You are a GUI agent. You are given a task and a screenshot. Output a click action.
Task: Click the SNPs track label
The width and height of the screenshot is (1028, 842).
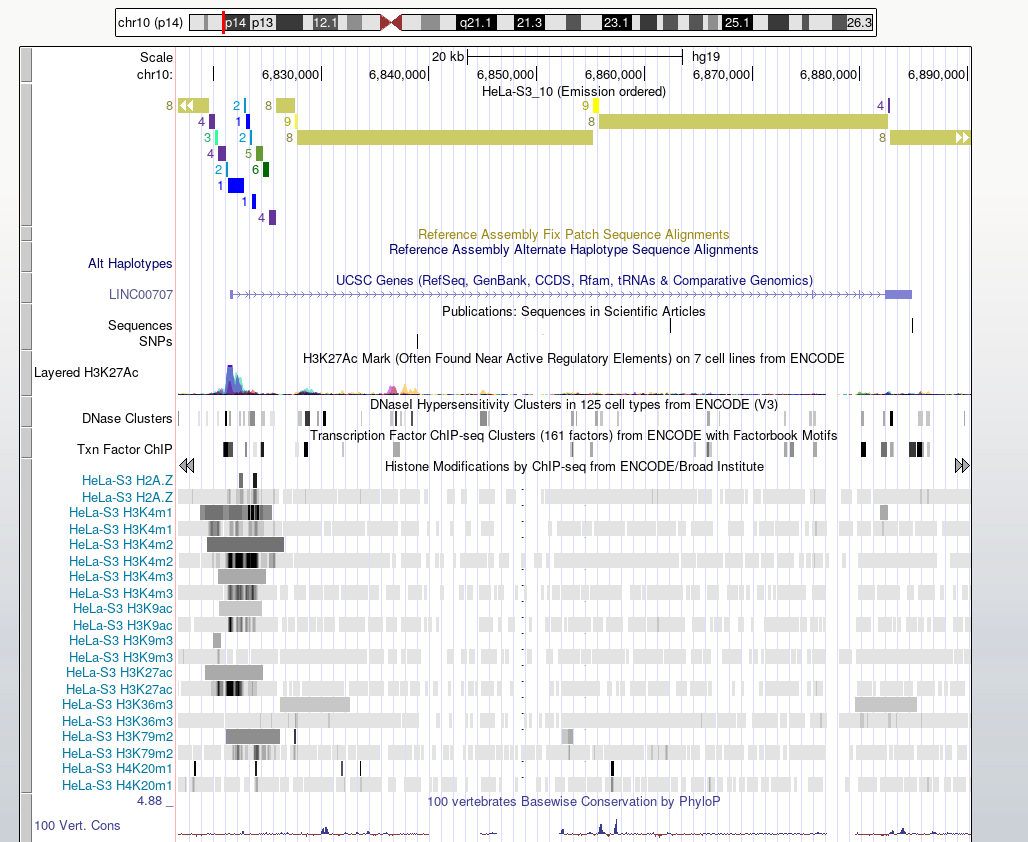click(155, 341)
